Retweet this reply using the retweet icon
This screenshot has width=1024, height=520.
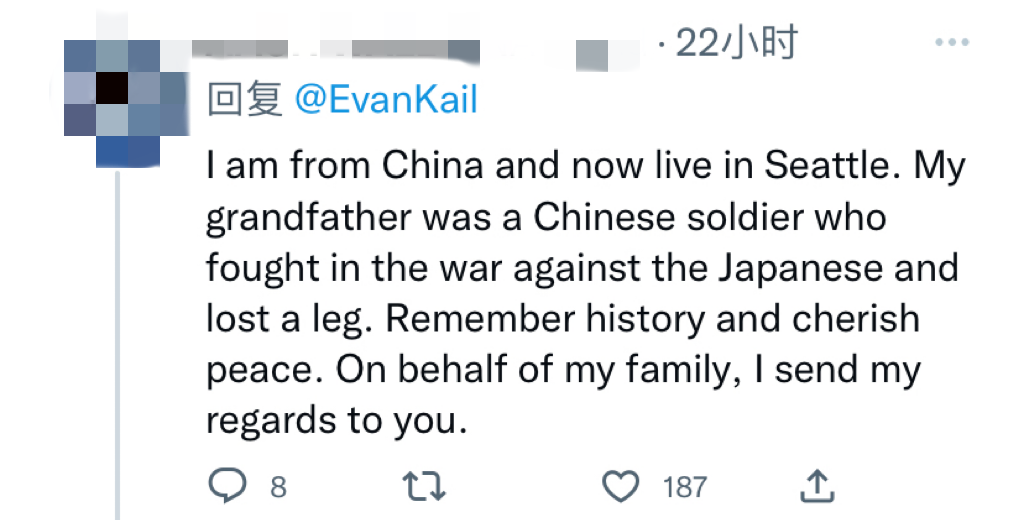pyautogui.click(x=423, y=487)
